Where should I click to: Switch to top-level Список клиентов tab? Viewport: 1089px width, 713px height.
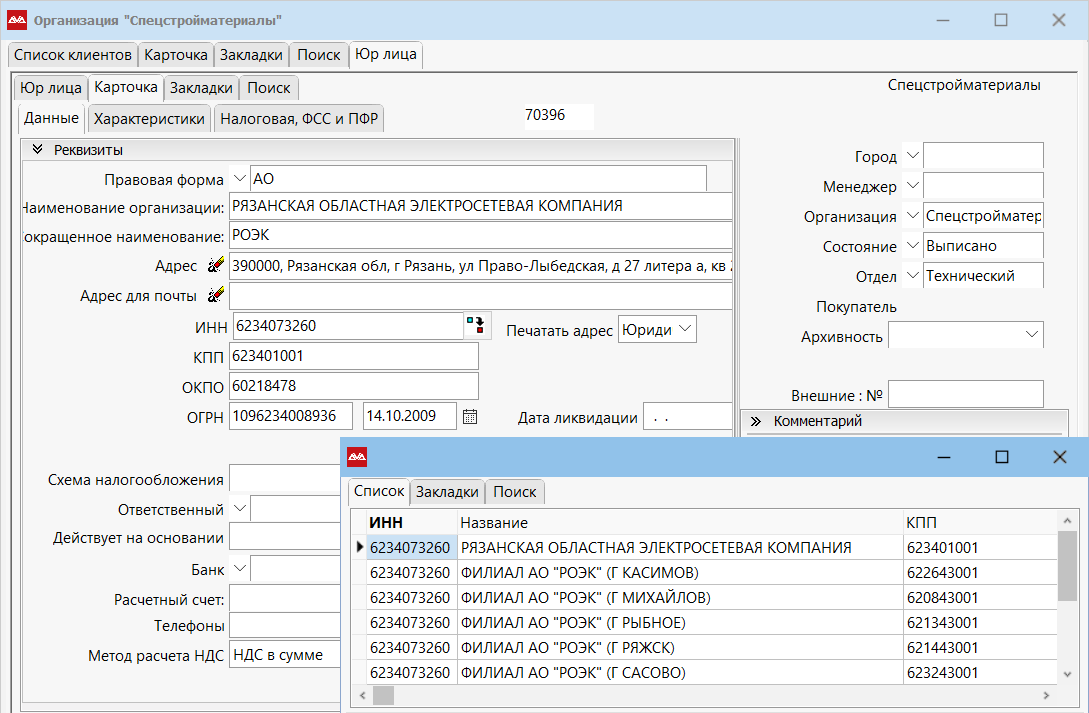click(x=73, y=55)
